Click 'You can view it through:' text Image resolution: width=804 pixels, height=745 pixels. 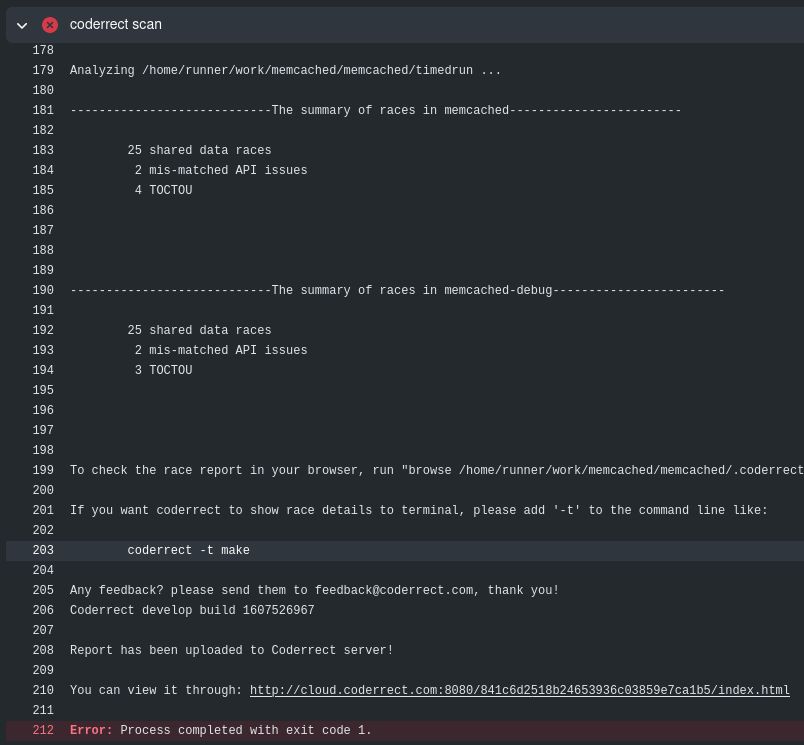(x=156, y=690)
